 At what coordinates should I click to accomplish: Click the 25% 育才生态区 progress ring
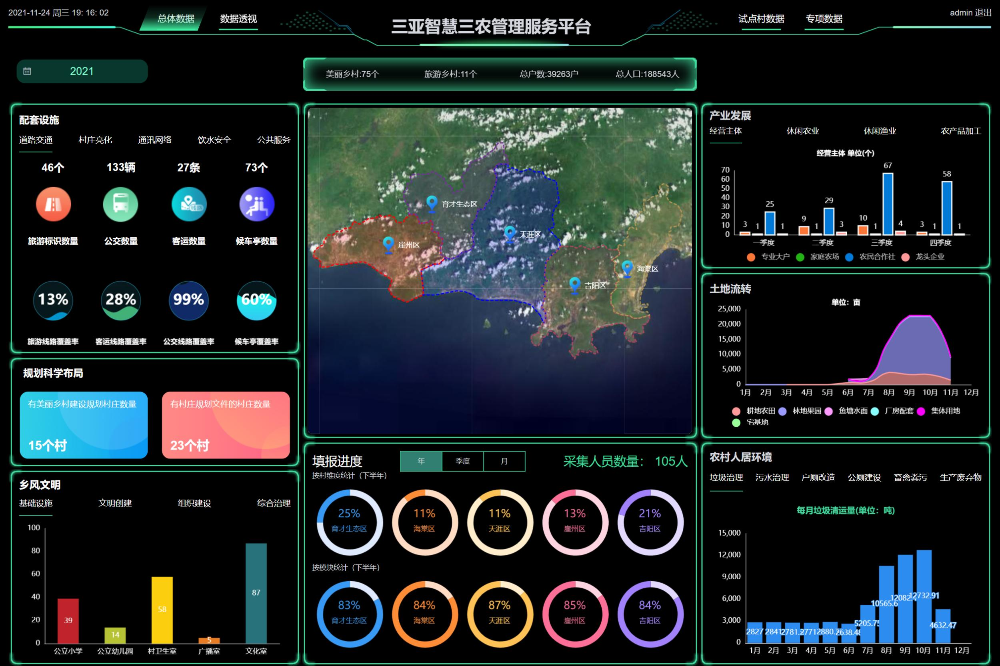coord(349,522)
